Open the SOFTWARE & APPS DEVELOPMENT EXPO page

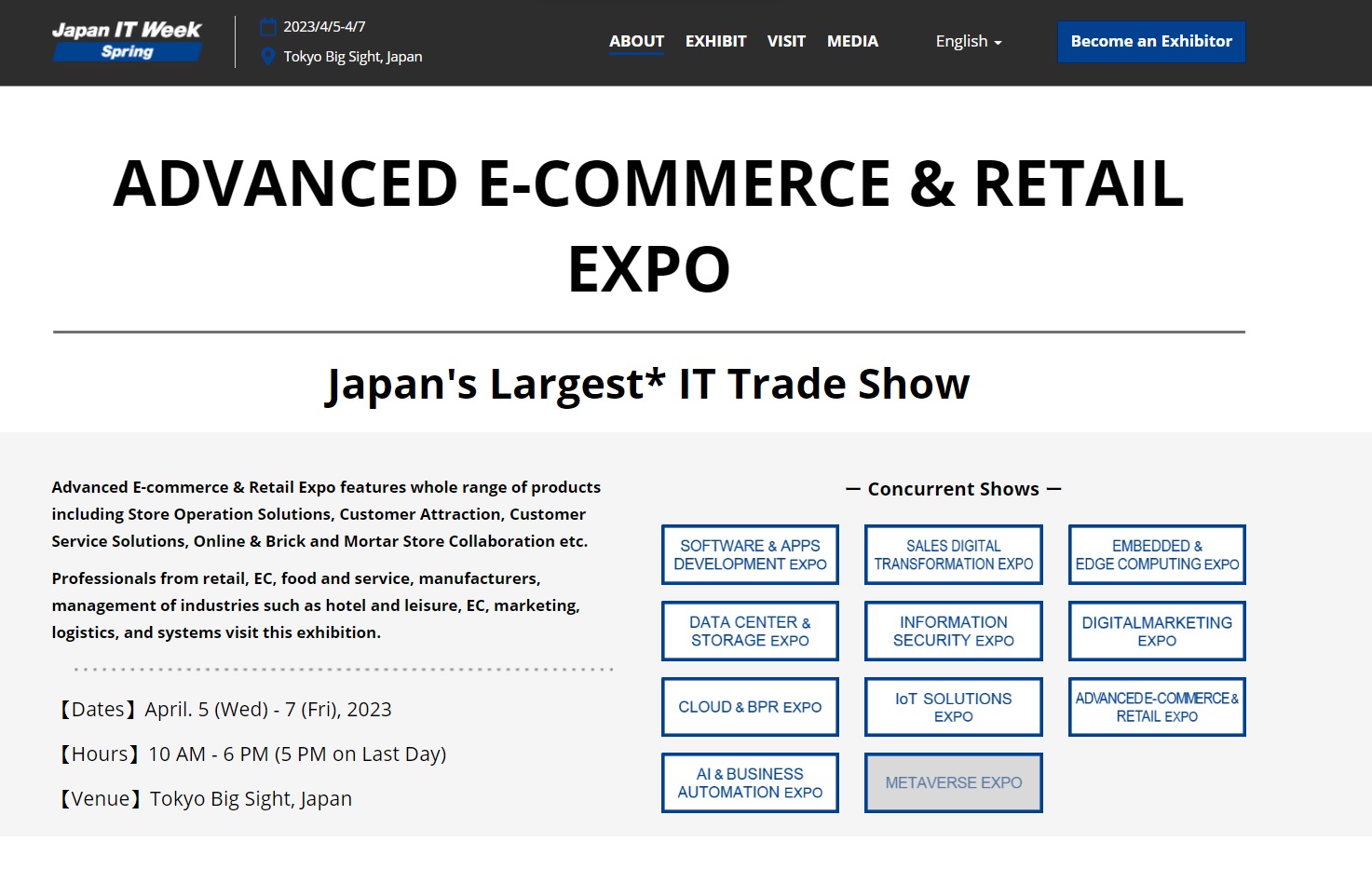(x=750, y=554)
